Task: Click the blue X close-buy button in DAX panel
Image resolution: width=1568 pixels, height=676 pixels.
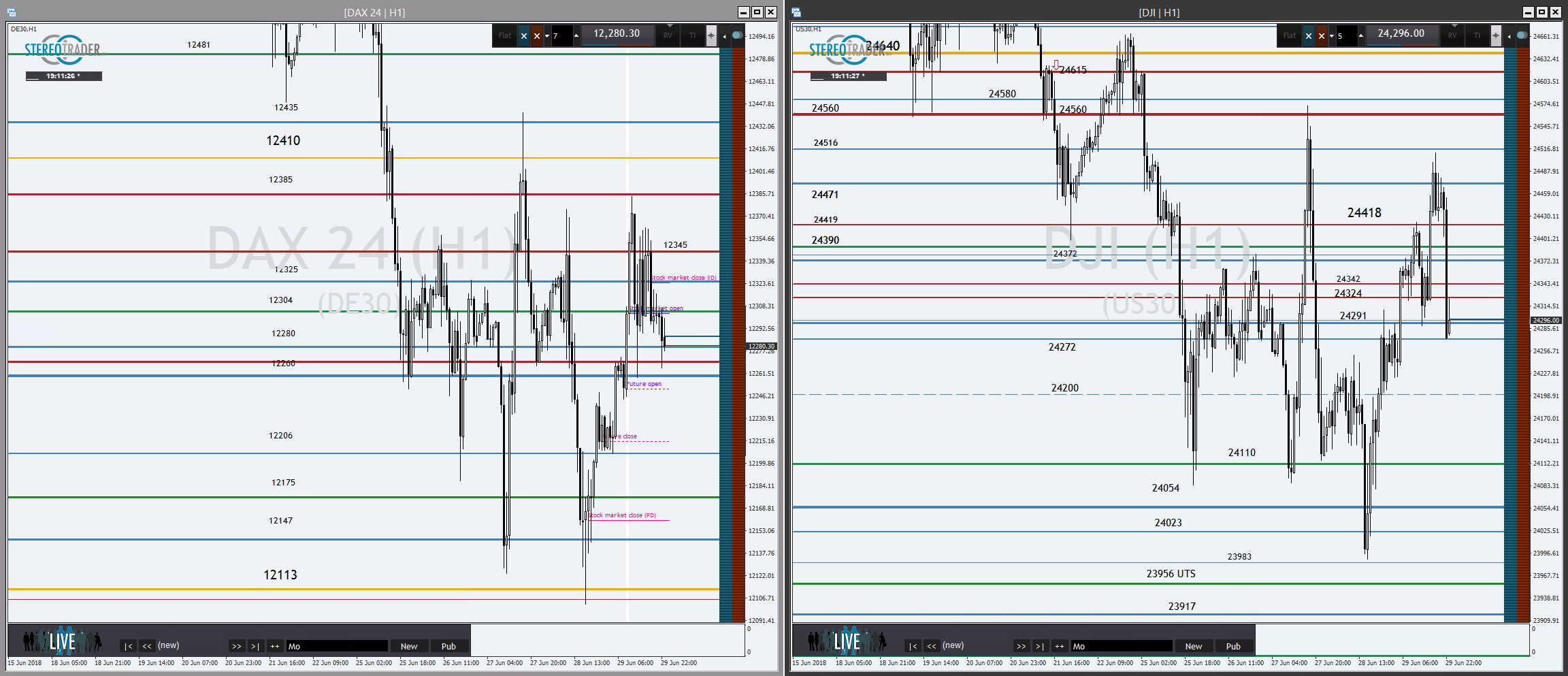Action: (523, 36)
